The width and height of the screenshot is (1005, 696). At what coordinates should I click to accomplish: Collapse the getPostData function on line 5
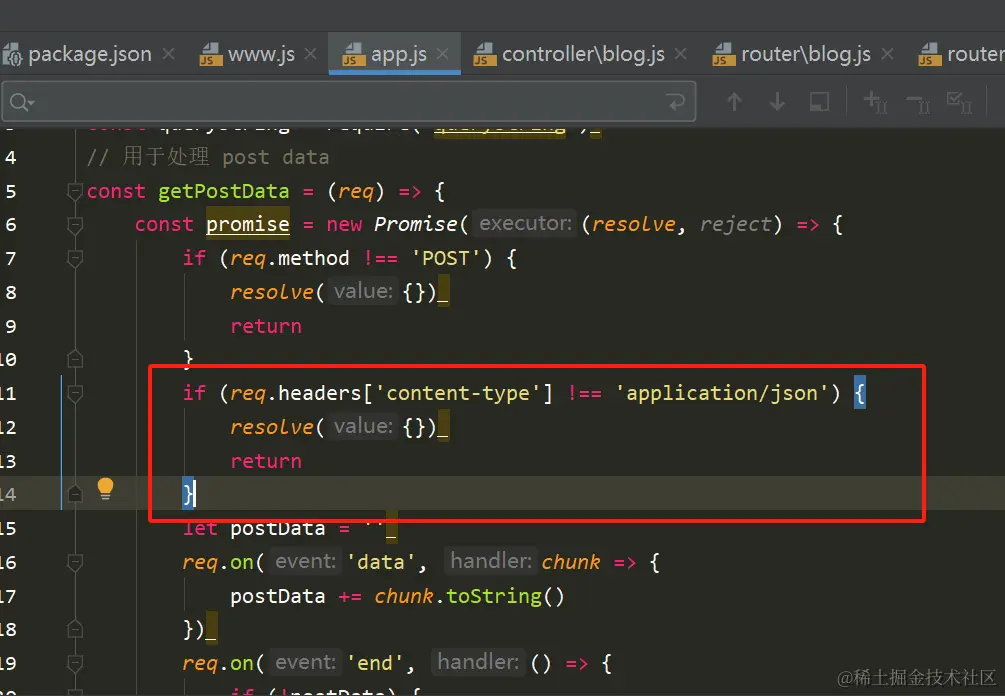point(75,191)
